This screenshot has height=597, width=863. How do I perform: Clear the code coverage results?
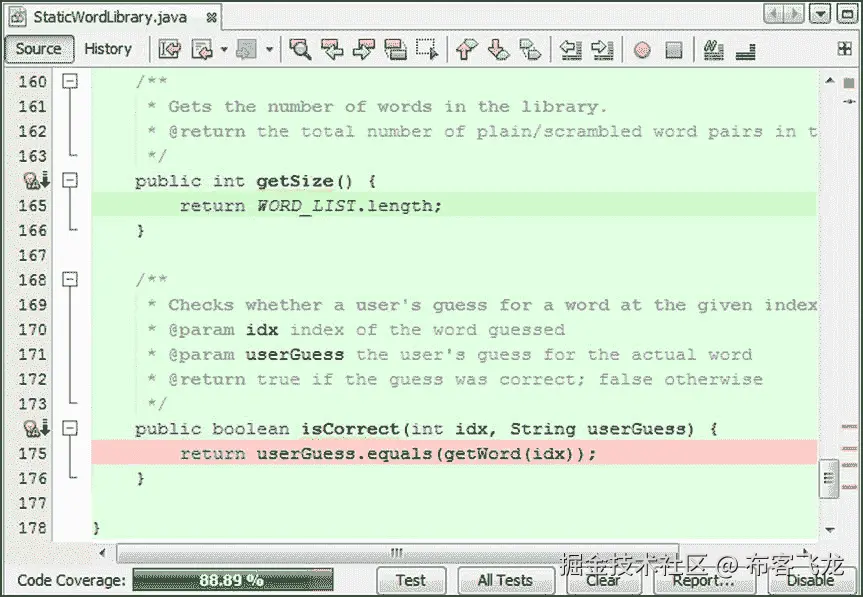604,580
